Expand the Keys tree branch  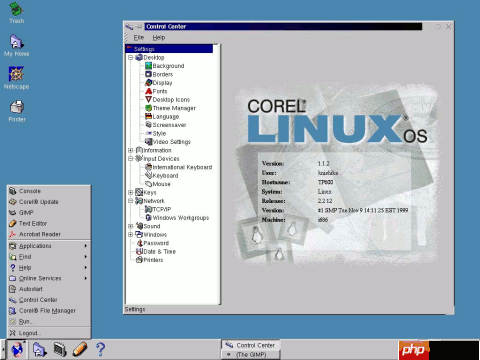pyautogui.click(x=131, y=192)
